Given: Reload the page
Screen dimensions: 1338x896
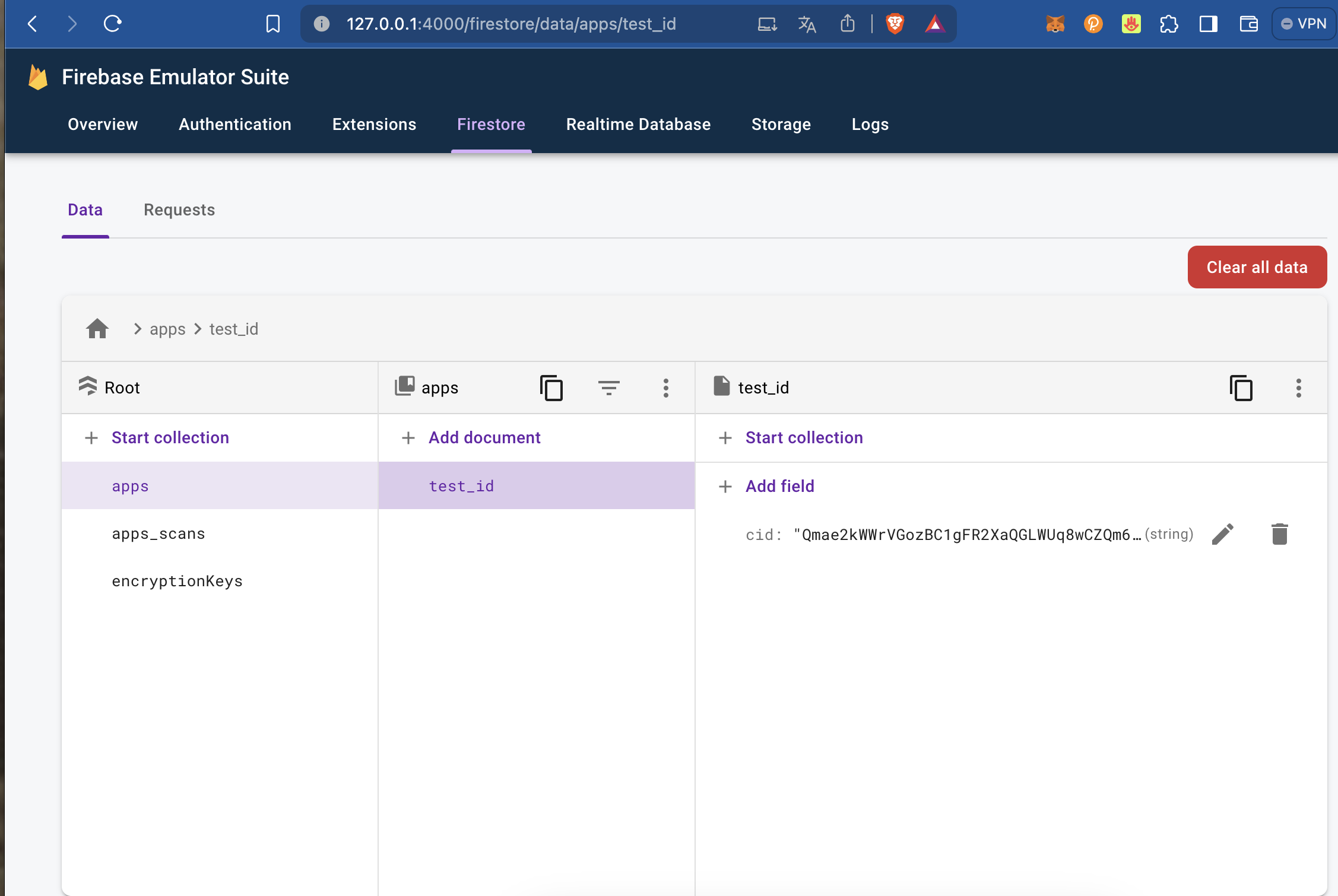Looking at the screenshot, I should [113, 24].
